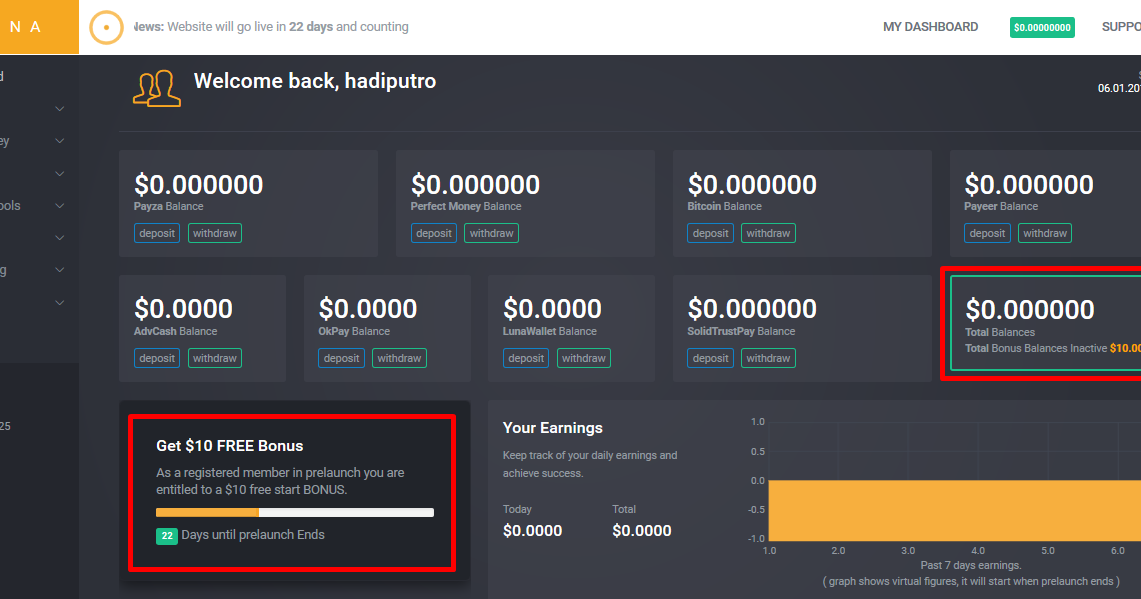Click the green $0.00000000 balance badge
Screen dimensions: 1141x599
point(1042,28)
